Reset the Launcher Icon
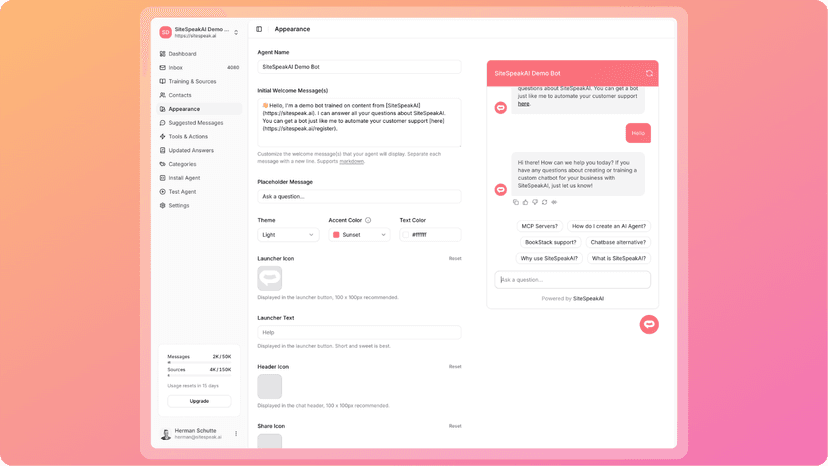 tap(455, 258)
